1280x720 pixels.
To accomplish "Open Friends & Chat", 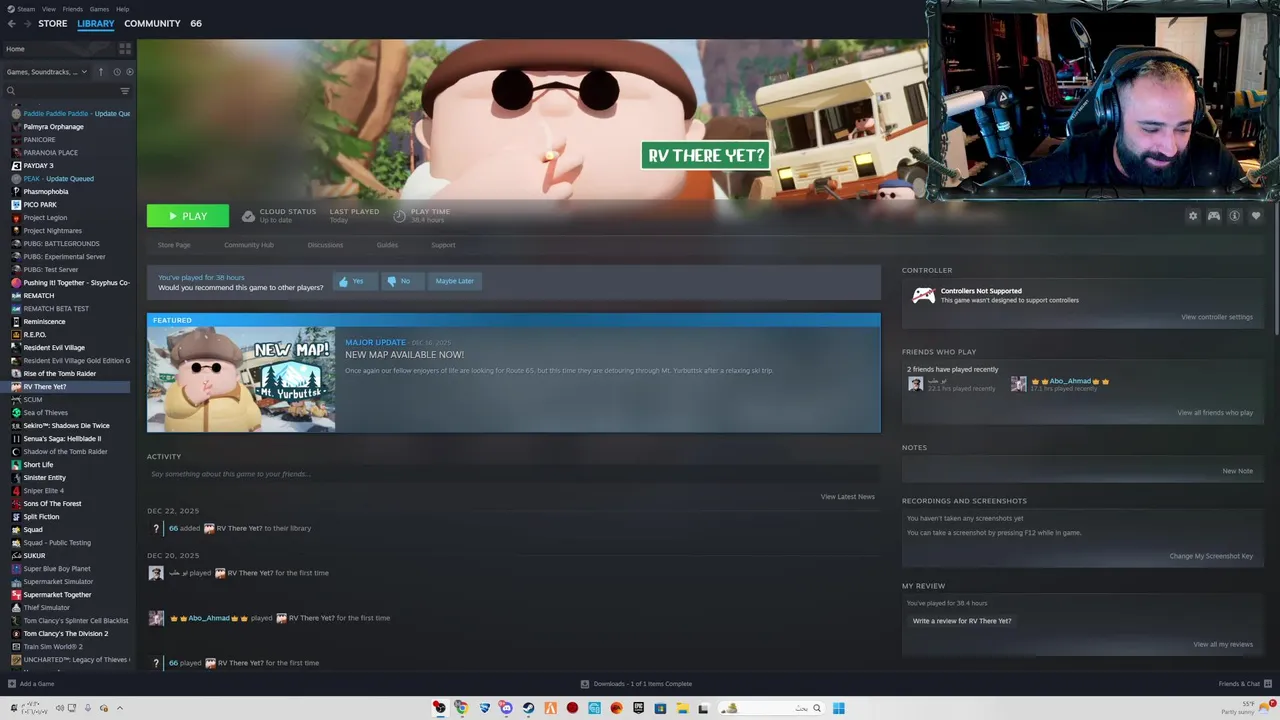I will (1243, 684).
